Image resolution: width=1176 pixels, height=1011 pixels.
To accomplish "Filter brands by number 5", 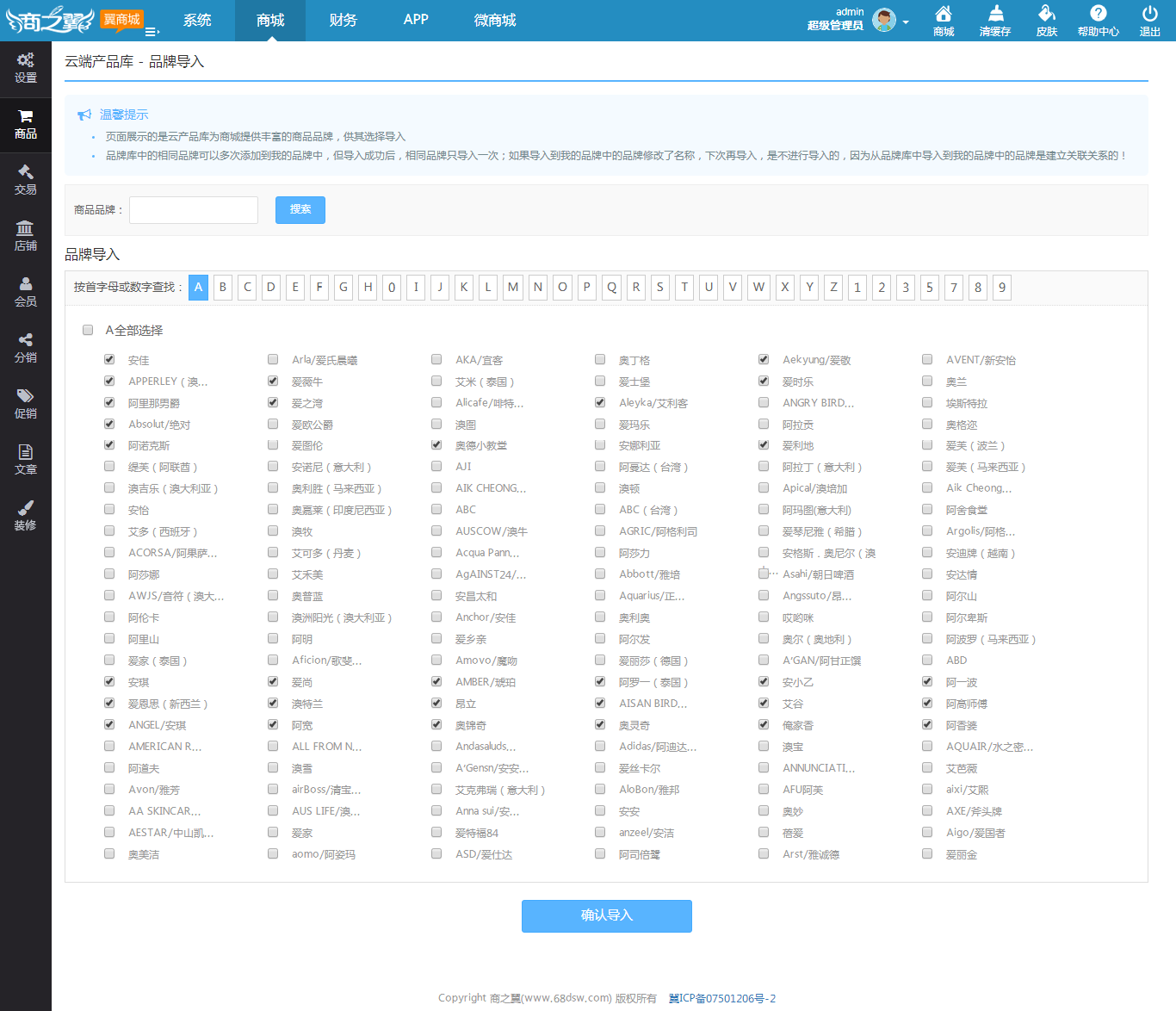I will point(930,288).
